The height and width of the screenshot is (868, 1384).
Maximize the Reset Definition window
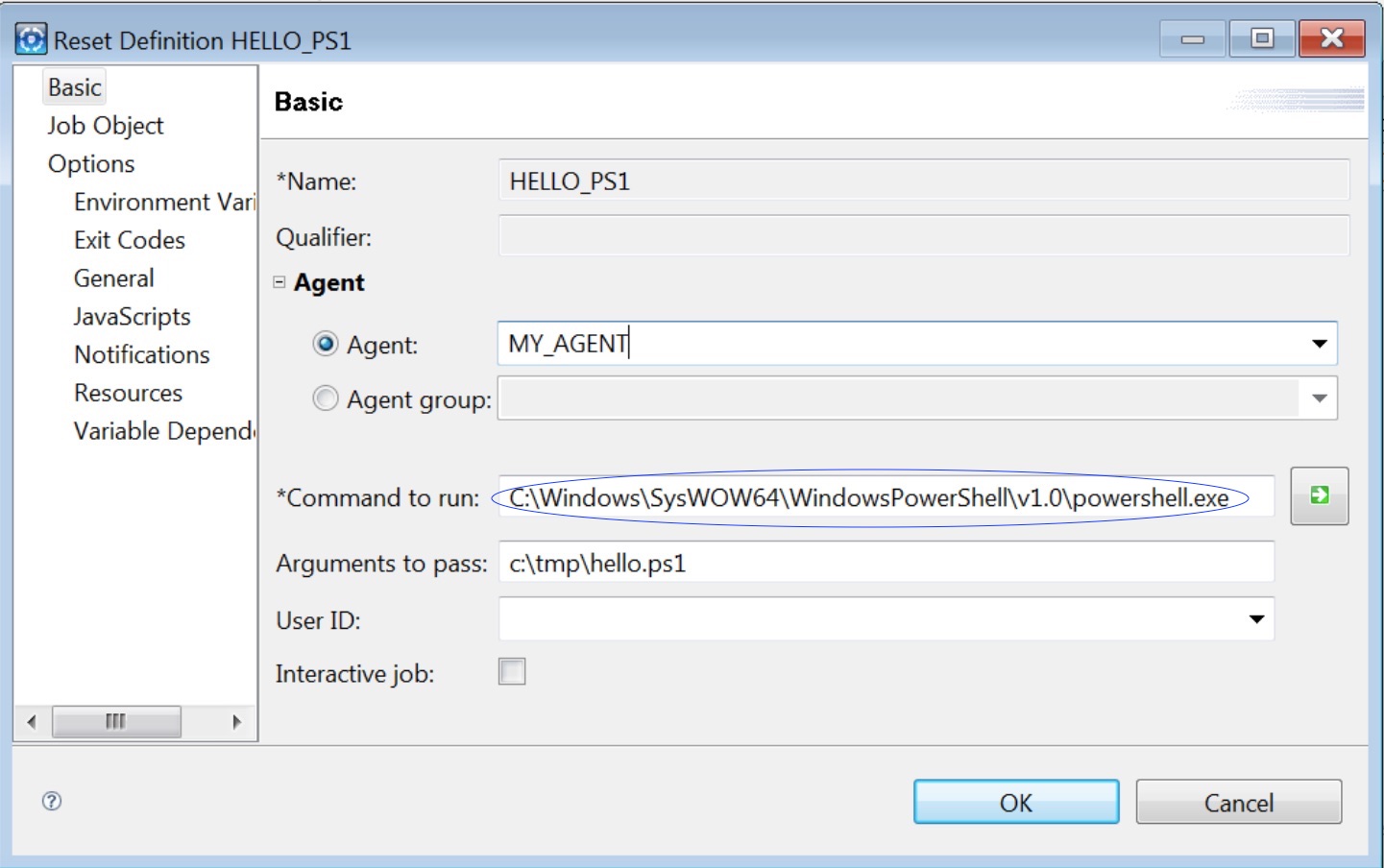1262,38
